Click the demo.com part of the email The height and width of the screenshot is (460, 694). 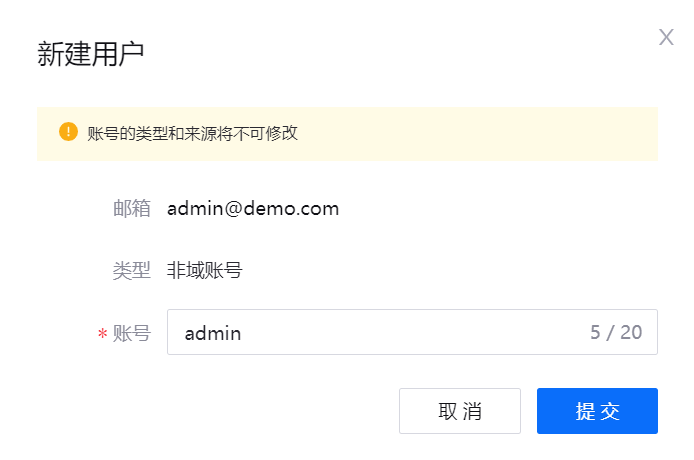[291, 209]
